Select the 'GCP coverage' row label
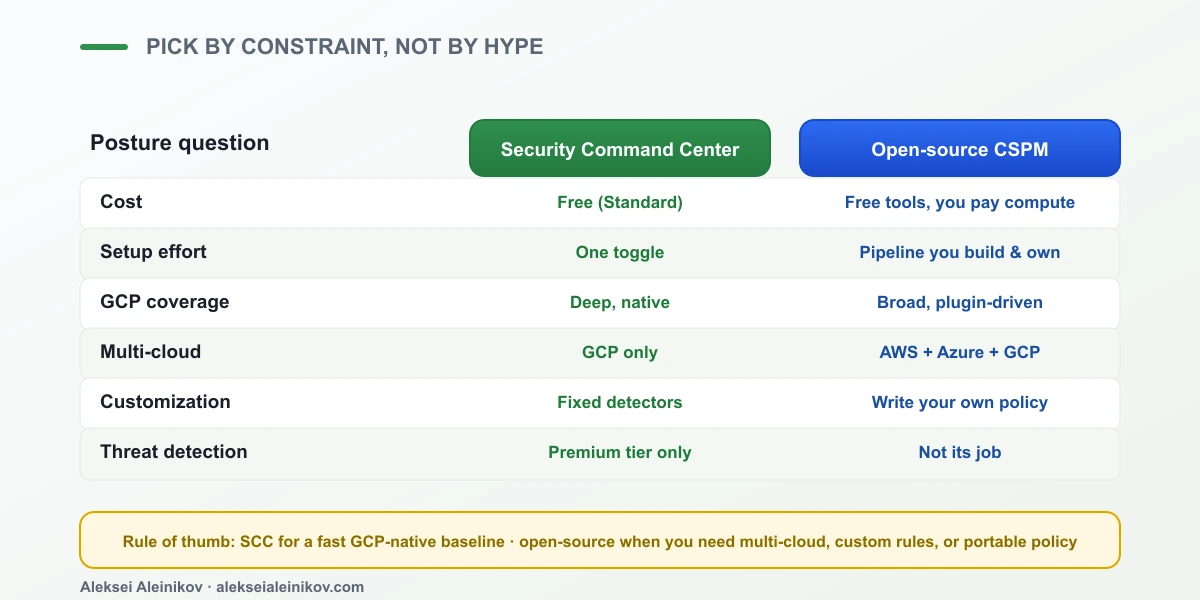 (165, 302)
